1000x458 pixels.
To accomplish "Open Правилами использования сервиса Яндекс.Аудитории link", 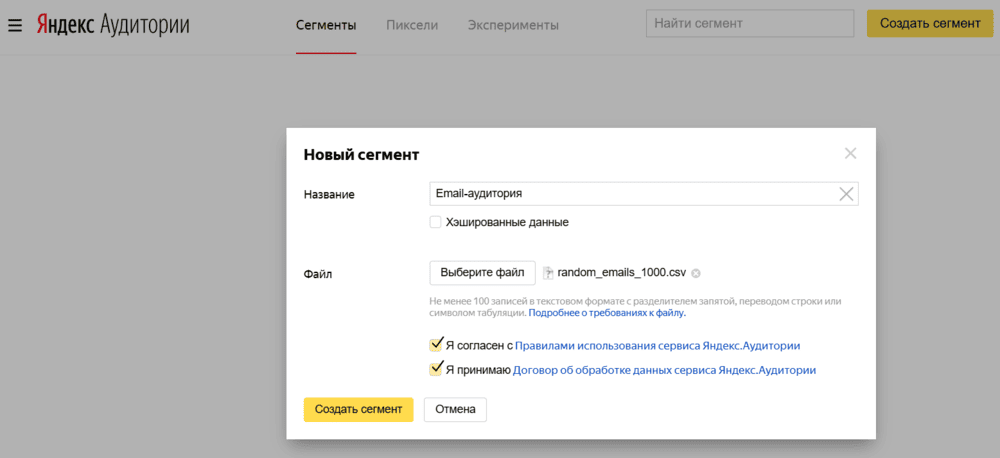I will click(657, 346).
